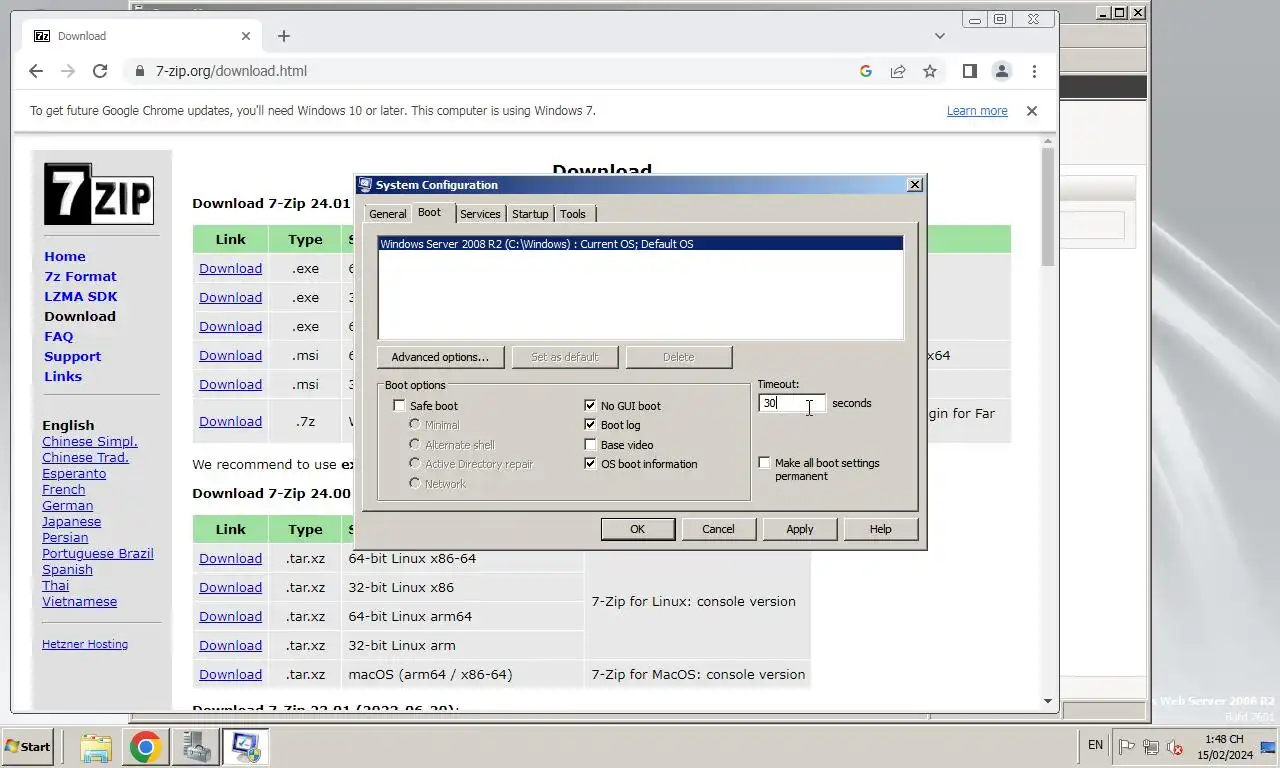
Task: Click Cancel in System Configuration
Action: click(x=718, y=529)
